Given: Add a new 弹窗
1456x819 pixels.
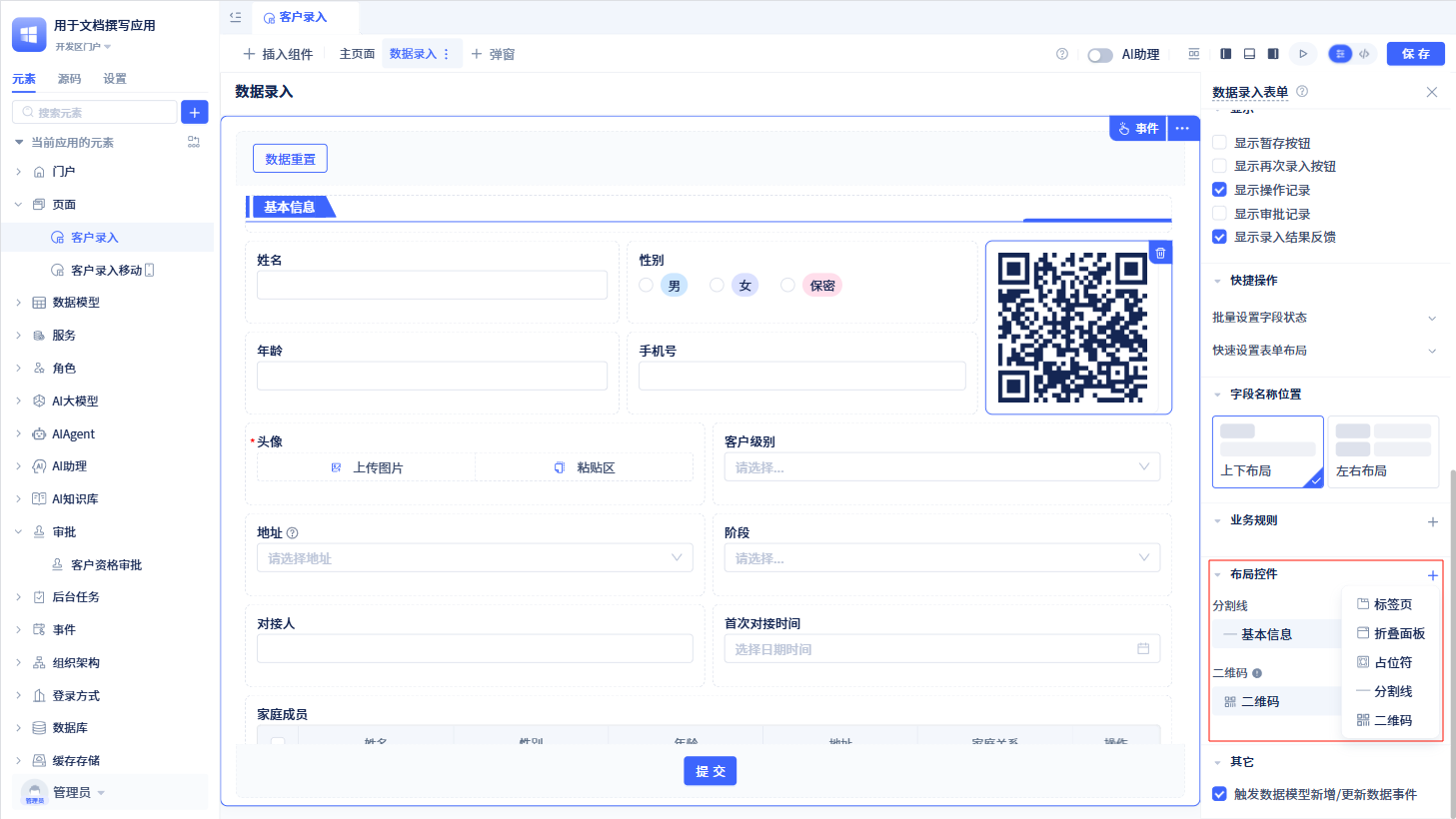Looking at the screenshot, I should (493, 54).
